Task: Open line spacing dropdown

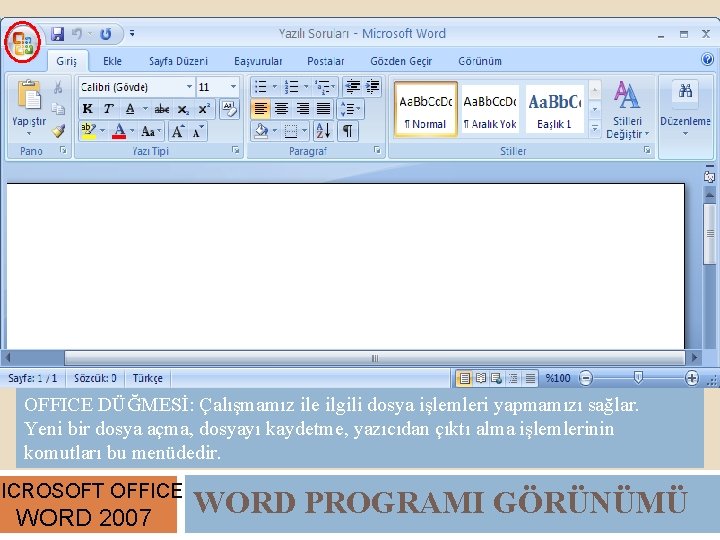Action: point(350,109)
